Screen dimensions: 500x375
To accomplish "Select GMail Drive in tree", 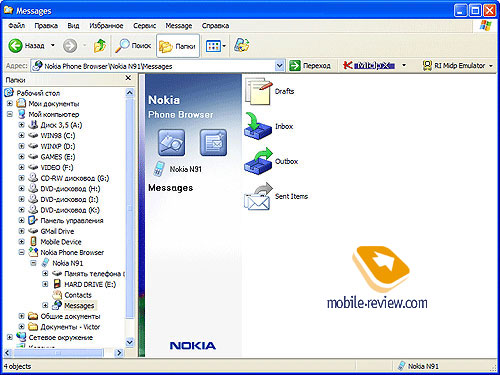I will [57, 231].
